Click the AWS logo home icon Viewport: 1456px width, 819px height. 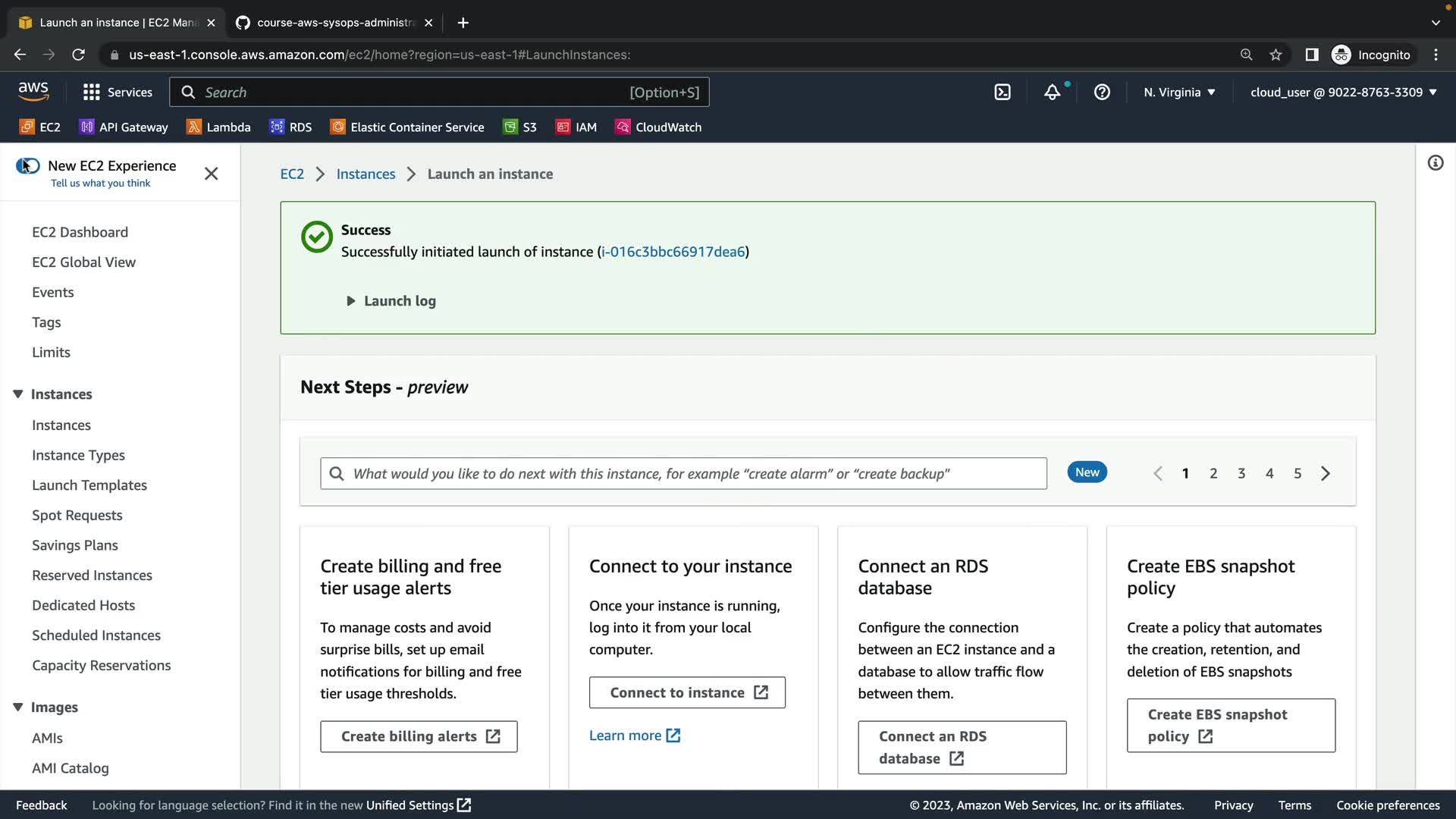tap(33, 92)
